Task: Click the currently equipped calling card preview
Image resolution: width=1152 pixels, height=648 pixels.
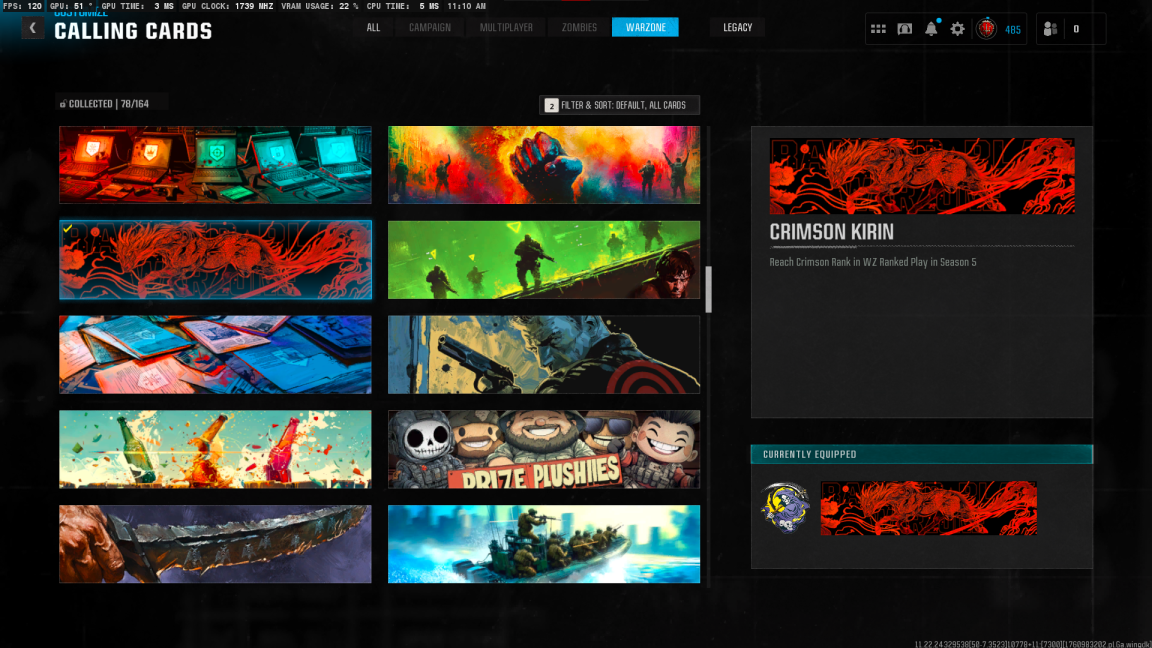Action: pyautogui.click(x=928, y=508)
